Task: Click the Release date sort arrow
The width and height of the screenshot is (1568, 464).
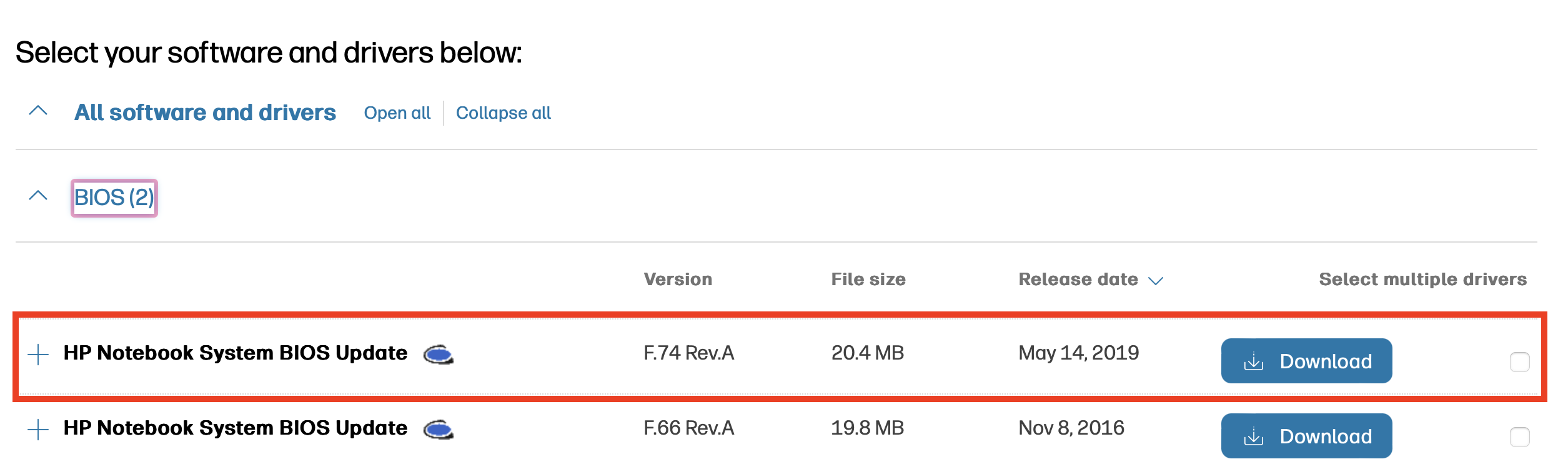Action: 1156,281
